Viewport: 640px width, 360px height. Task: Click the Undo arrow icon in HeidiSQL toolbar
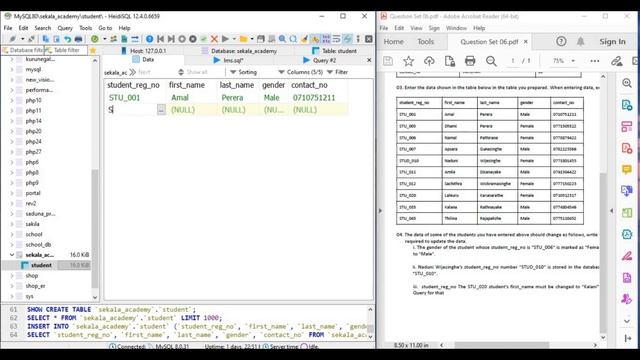(x=67, y=39)
